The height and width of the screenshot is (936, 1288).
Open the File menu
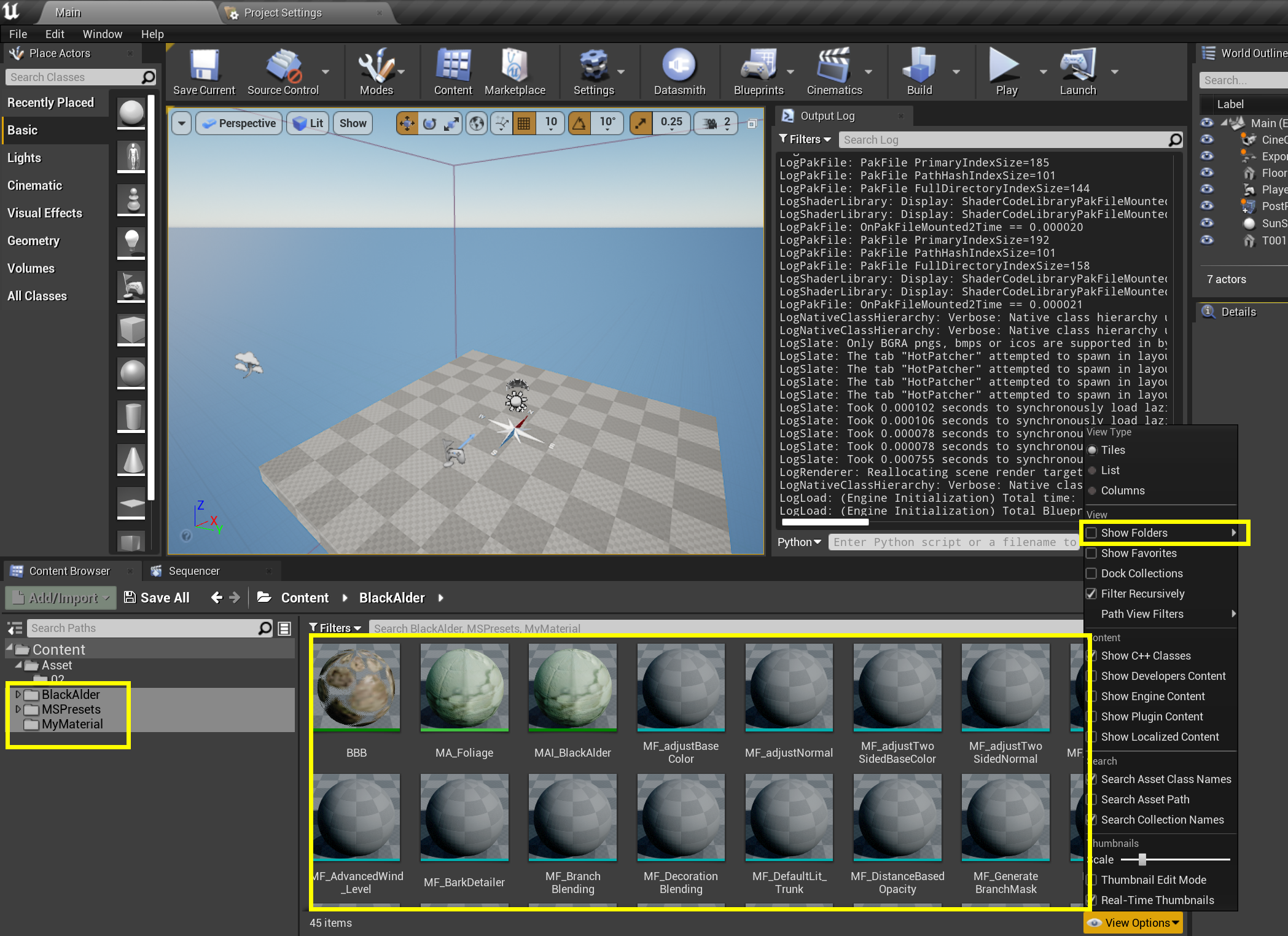[18, 34]
